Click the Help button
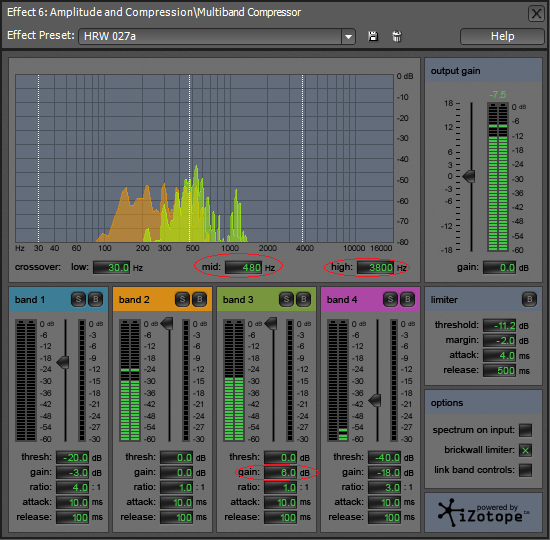This screenshot has height=540, width=550. point(502,36)
